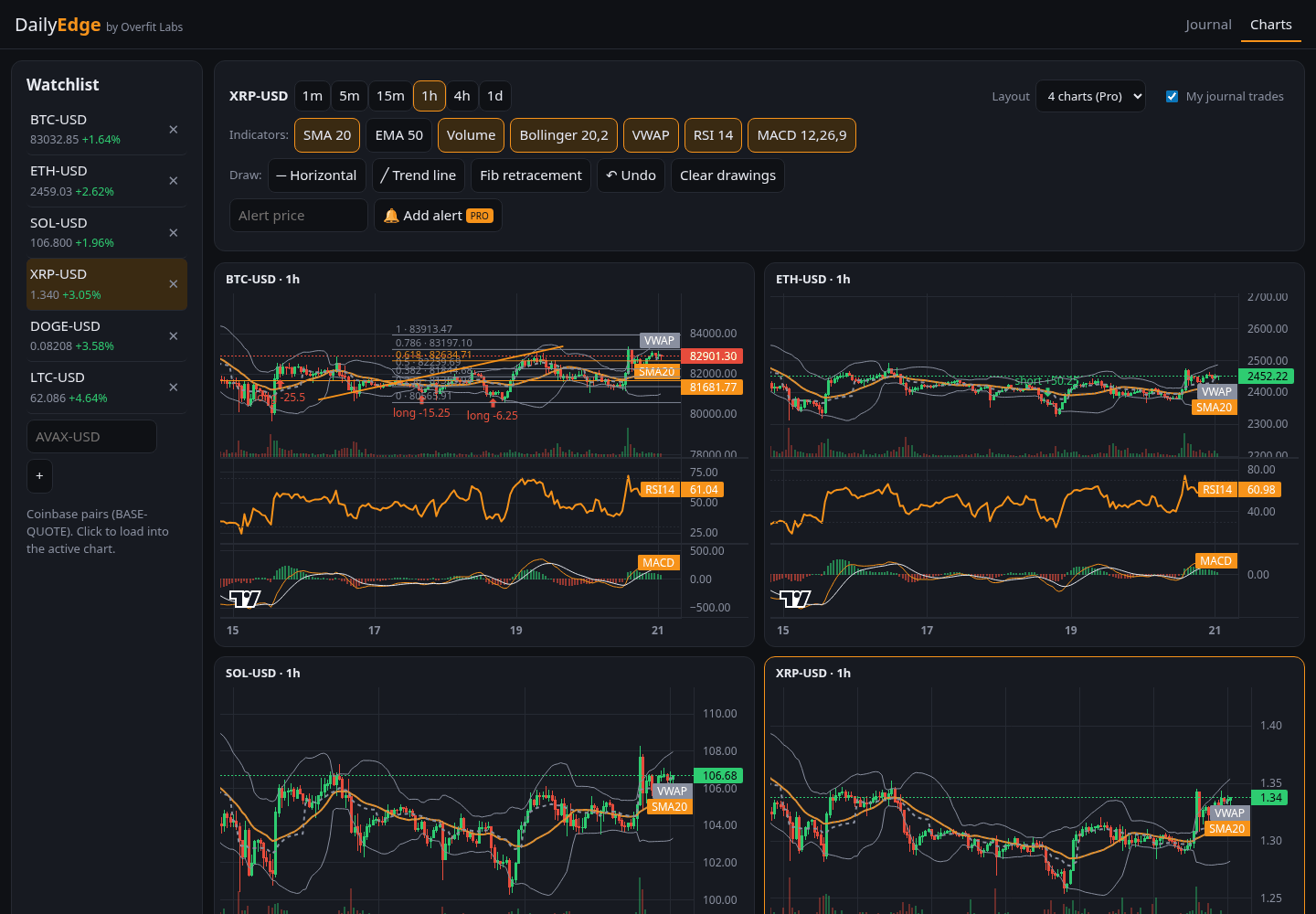Remove SOL-USD from the watchlist
1316x914 pixels.
(174, 233)
